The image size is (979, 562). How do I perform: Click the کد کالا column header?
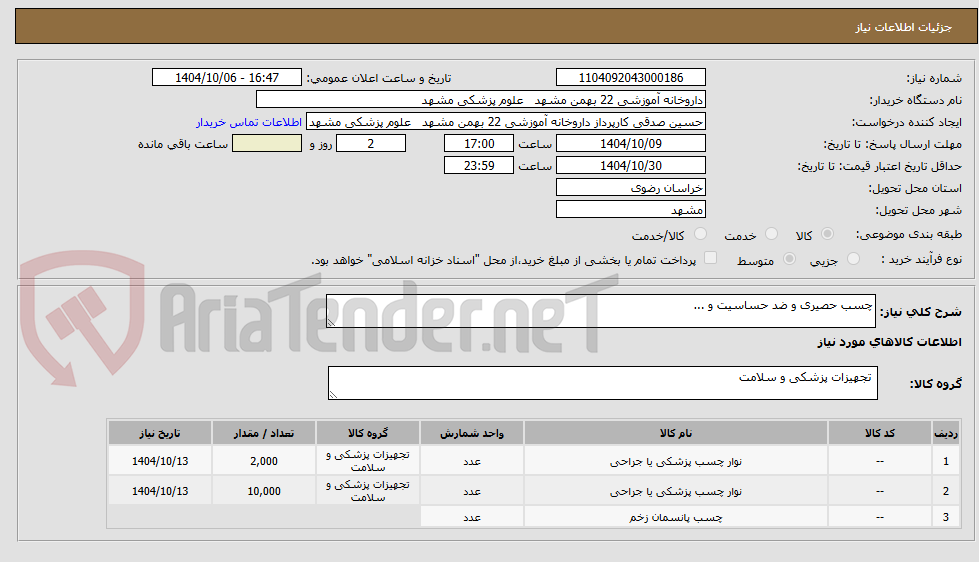click(x=880, y=433)
